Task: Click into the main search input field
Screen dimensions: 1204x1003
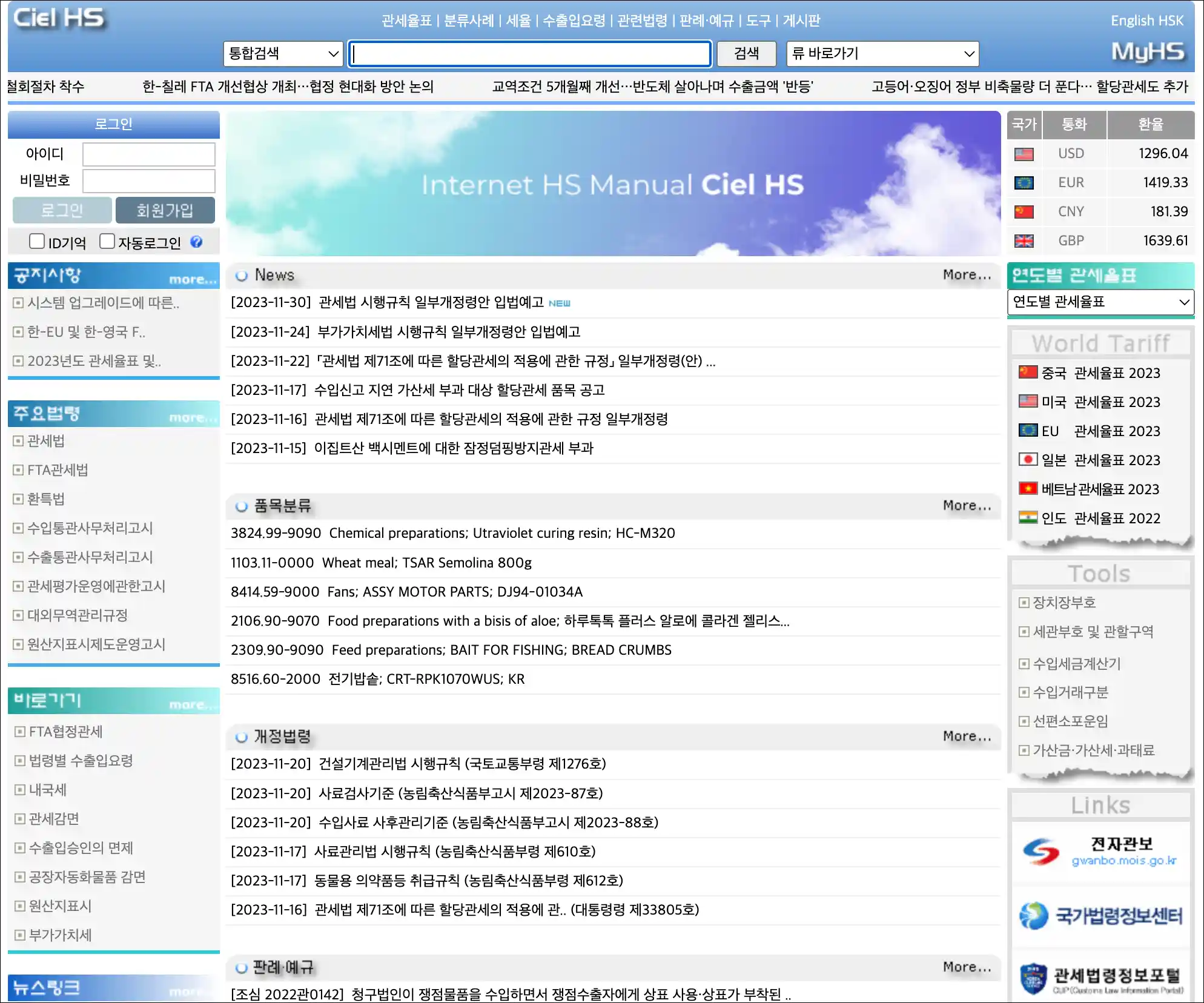Action: coord(530,53)
